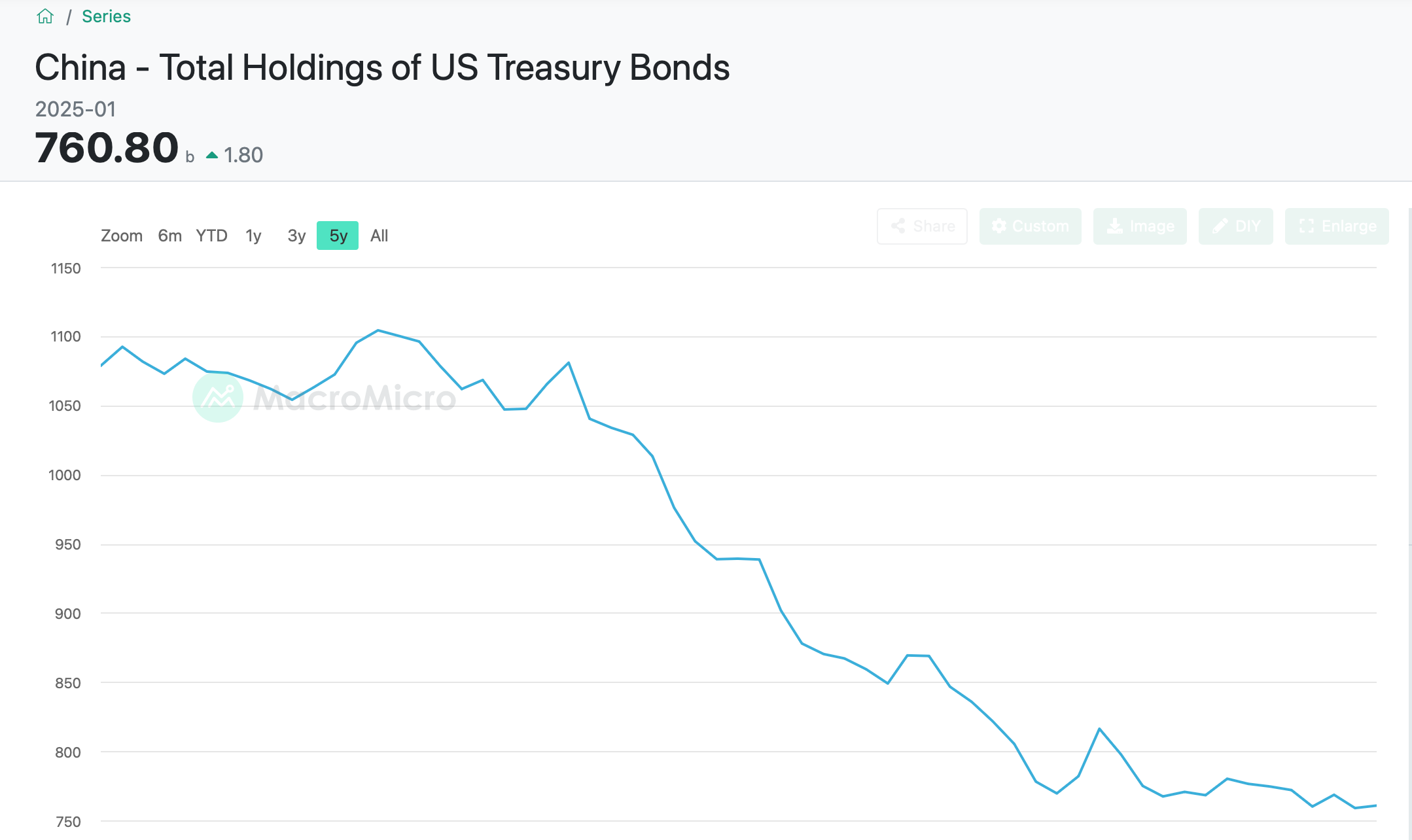Show All historical data range
Viewport: 1412px width, 840px height.
click(379, 236)
